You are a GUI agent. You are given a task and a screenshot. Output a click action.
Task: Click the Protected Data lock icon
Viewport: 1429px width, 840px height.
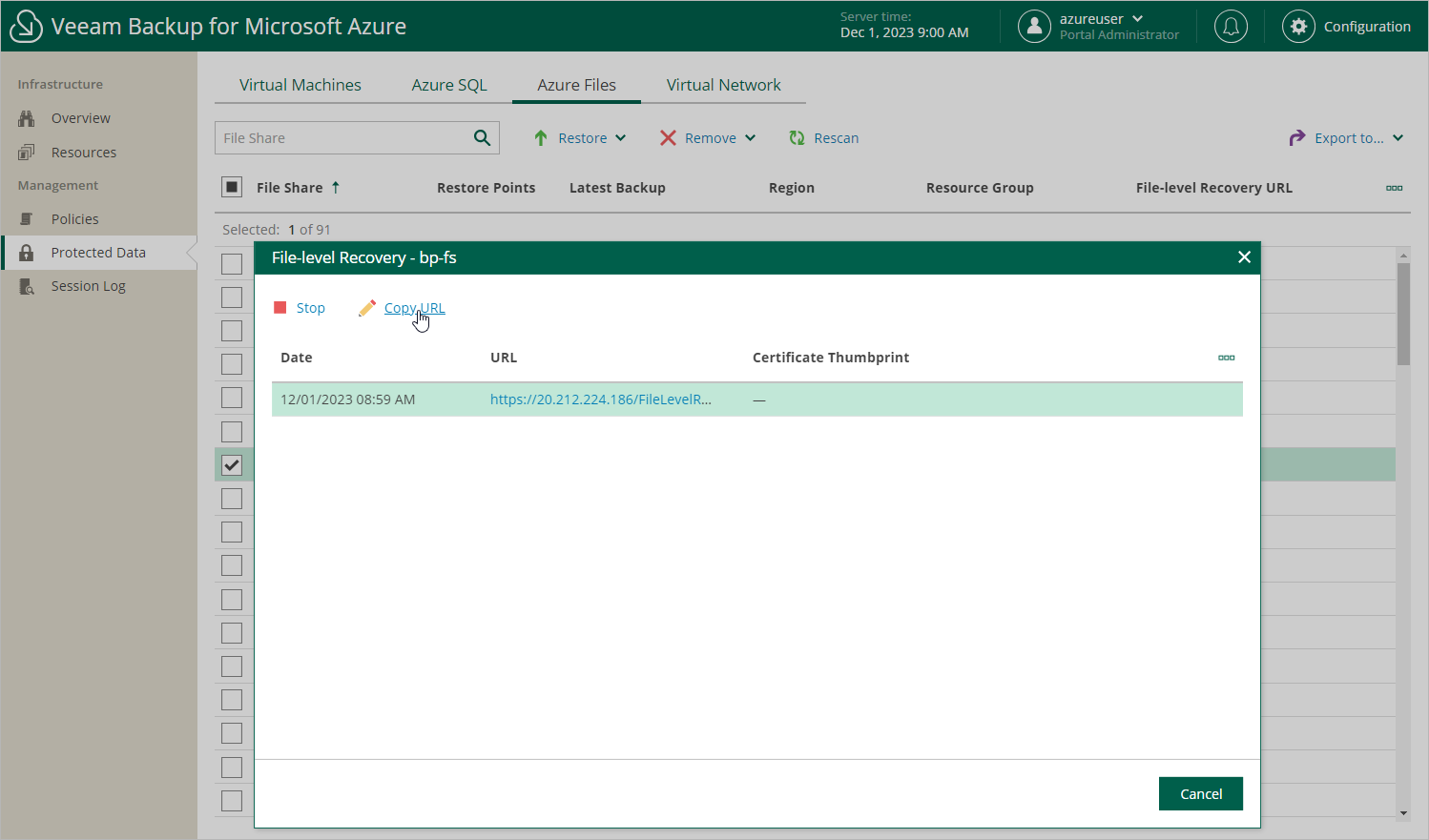[x=27, y=253]
